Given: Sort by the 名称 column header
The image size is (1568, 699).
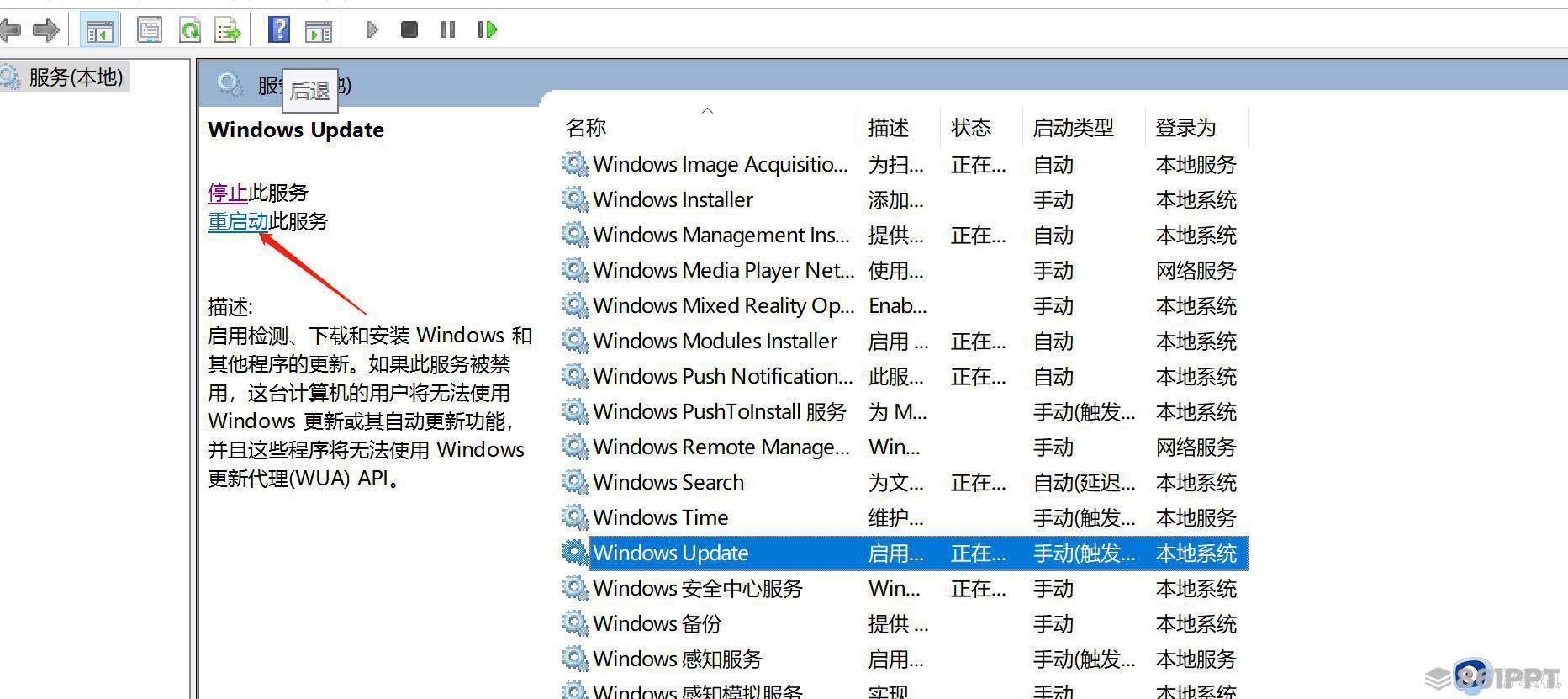Looking at the screenshot, I should click(586, 128).
